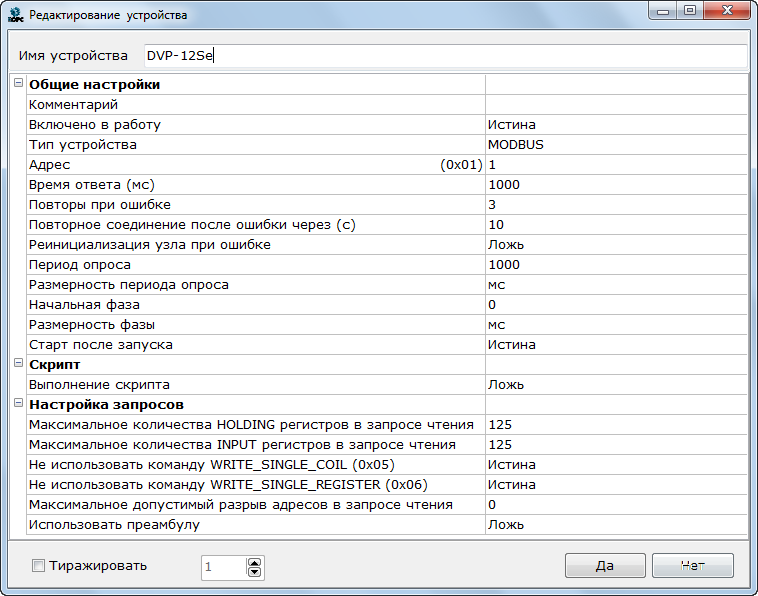Click the Нет button
Viewport: 758px width, 596px height.
pyautogui.click(x=692, y=566)
